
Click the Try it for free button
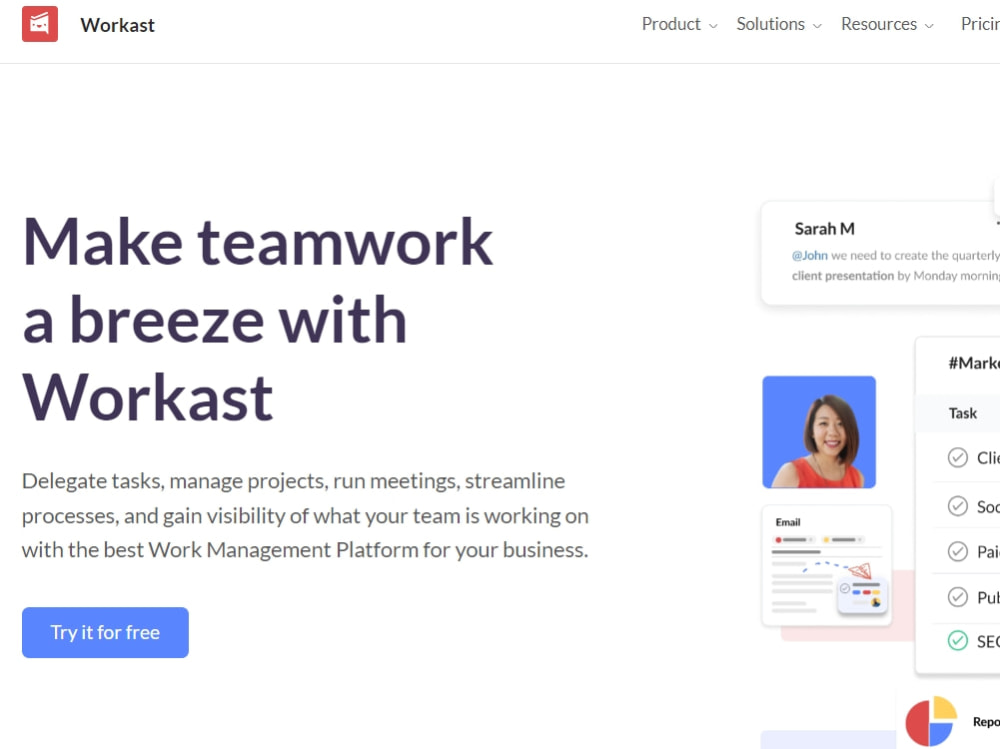(x=105, y=632)
